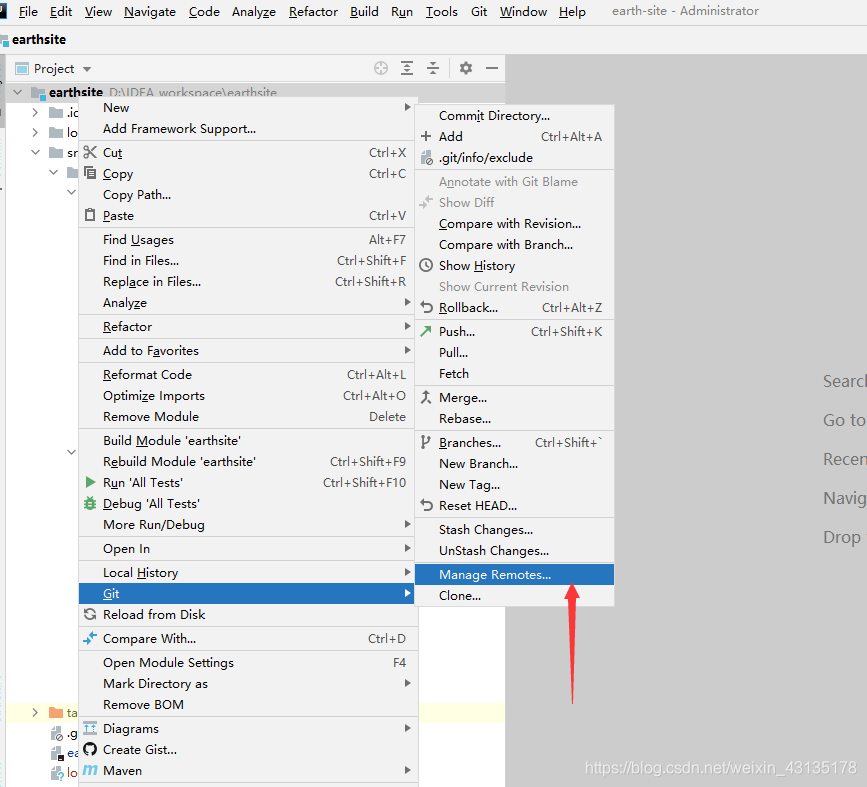This screenshot has height=787, width=867.
Task: Choose New Tag... option
Action: click(x=514, y=484)
